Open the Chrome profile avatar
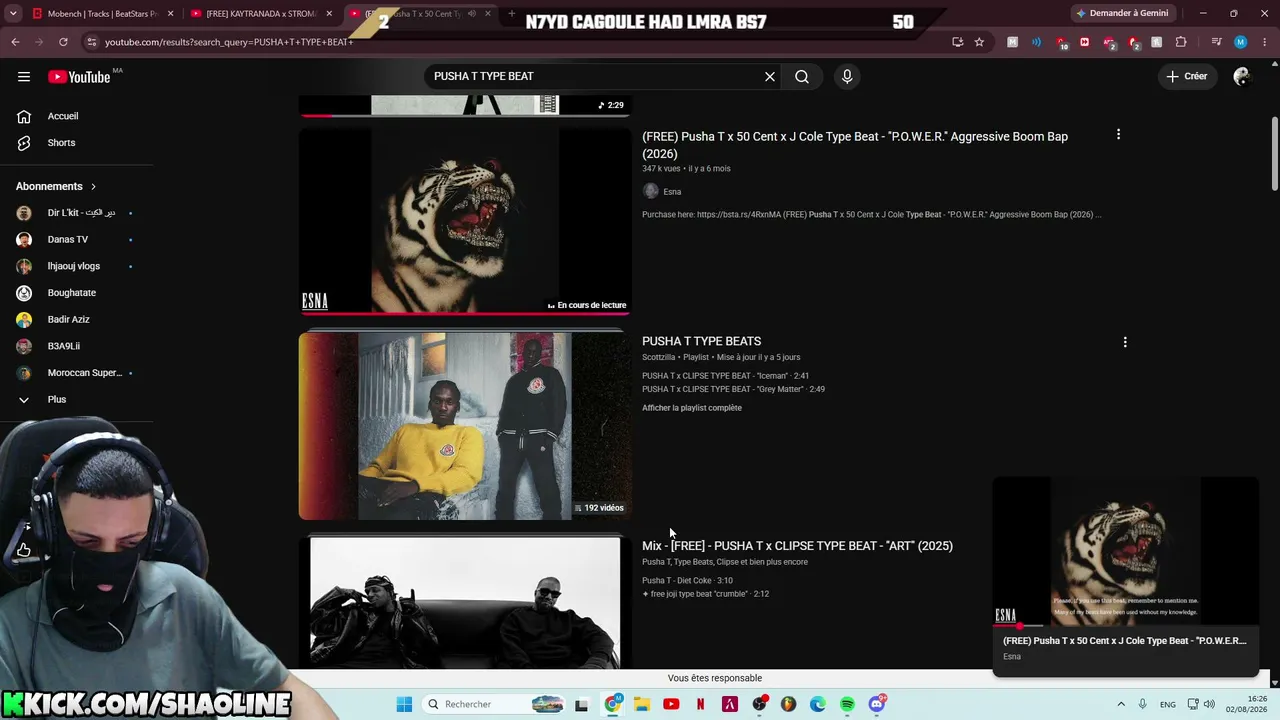Viewport: 1280px width, 720px height. 1240,42
